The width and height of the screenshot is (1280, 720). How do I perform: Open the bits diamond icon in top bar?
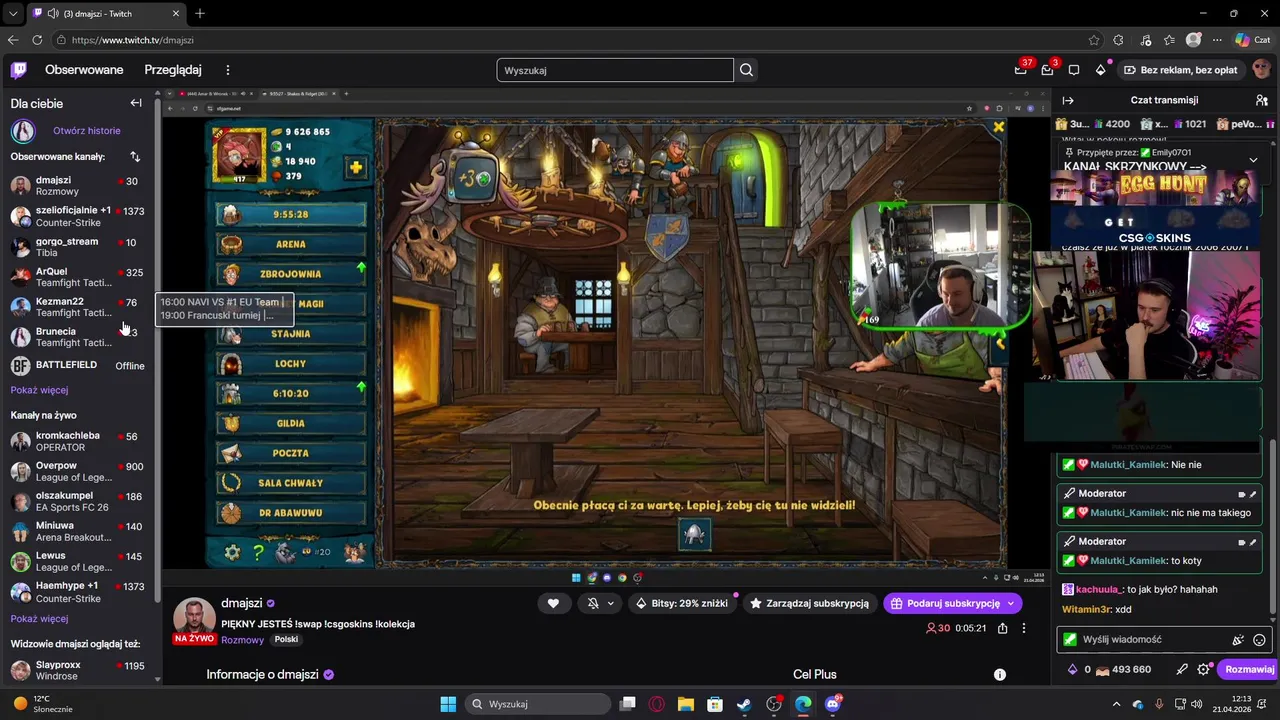click(1100, 70)
